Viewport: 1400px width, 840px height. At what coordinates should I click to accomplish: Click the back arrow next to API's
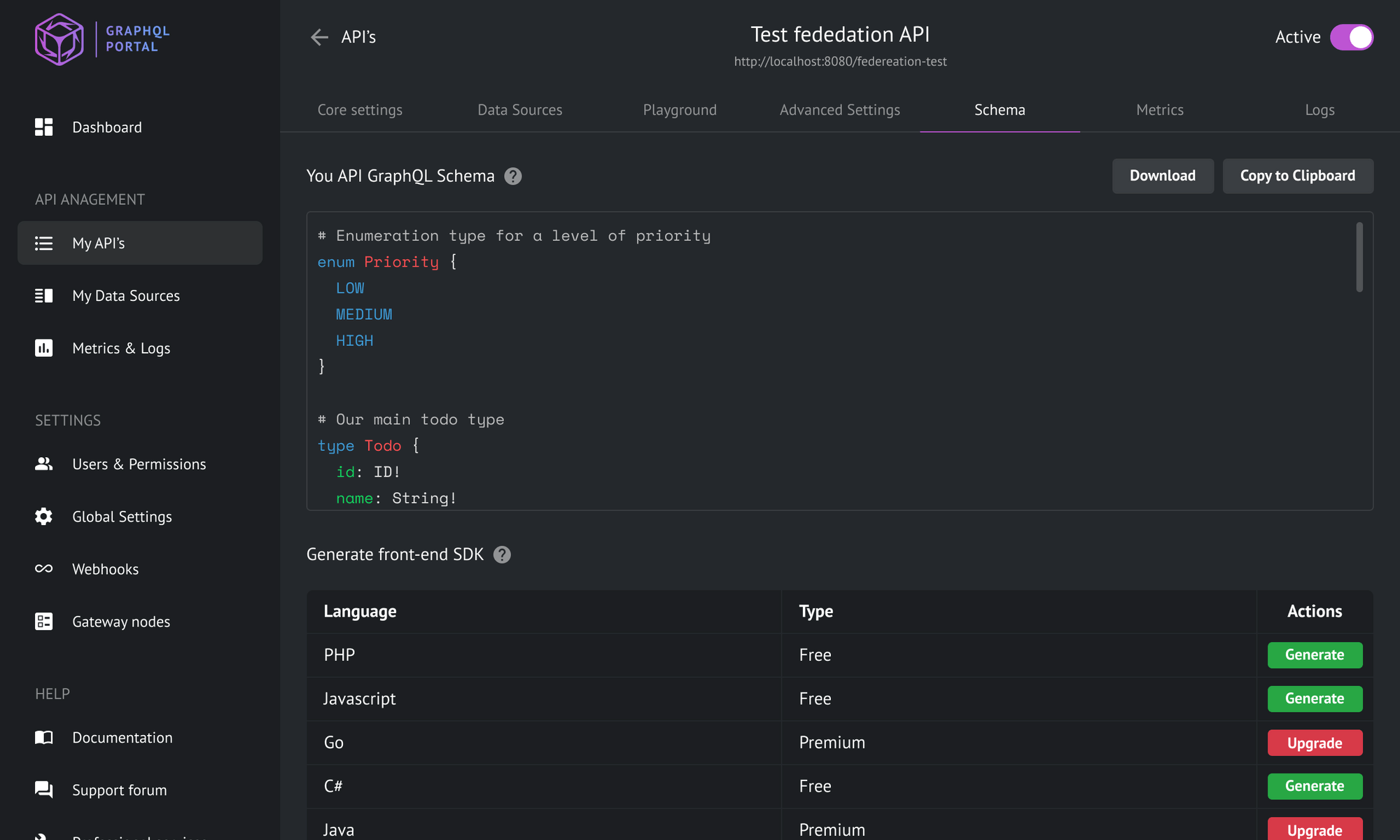(x=319, y=37)
